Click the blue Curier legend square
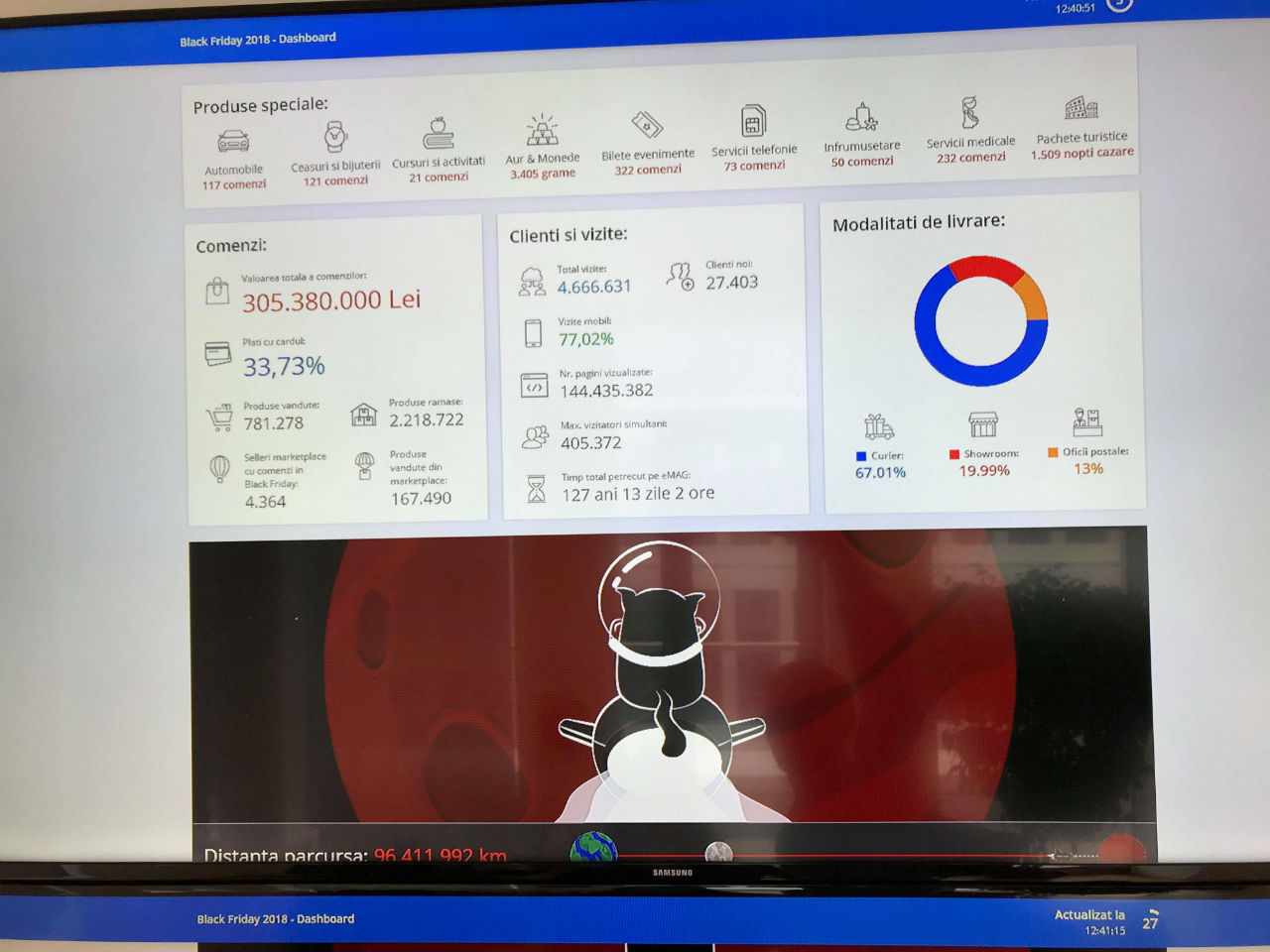1270x952 pixels. coord(860,456)
